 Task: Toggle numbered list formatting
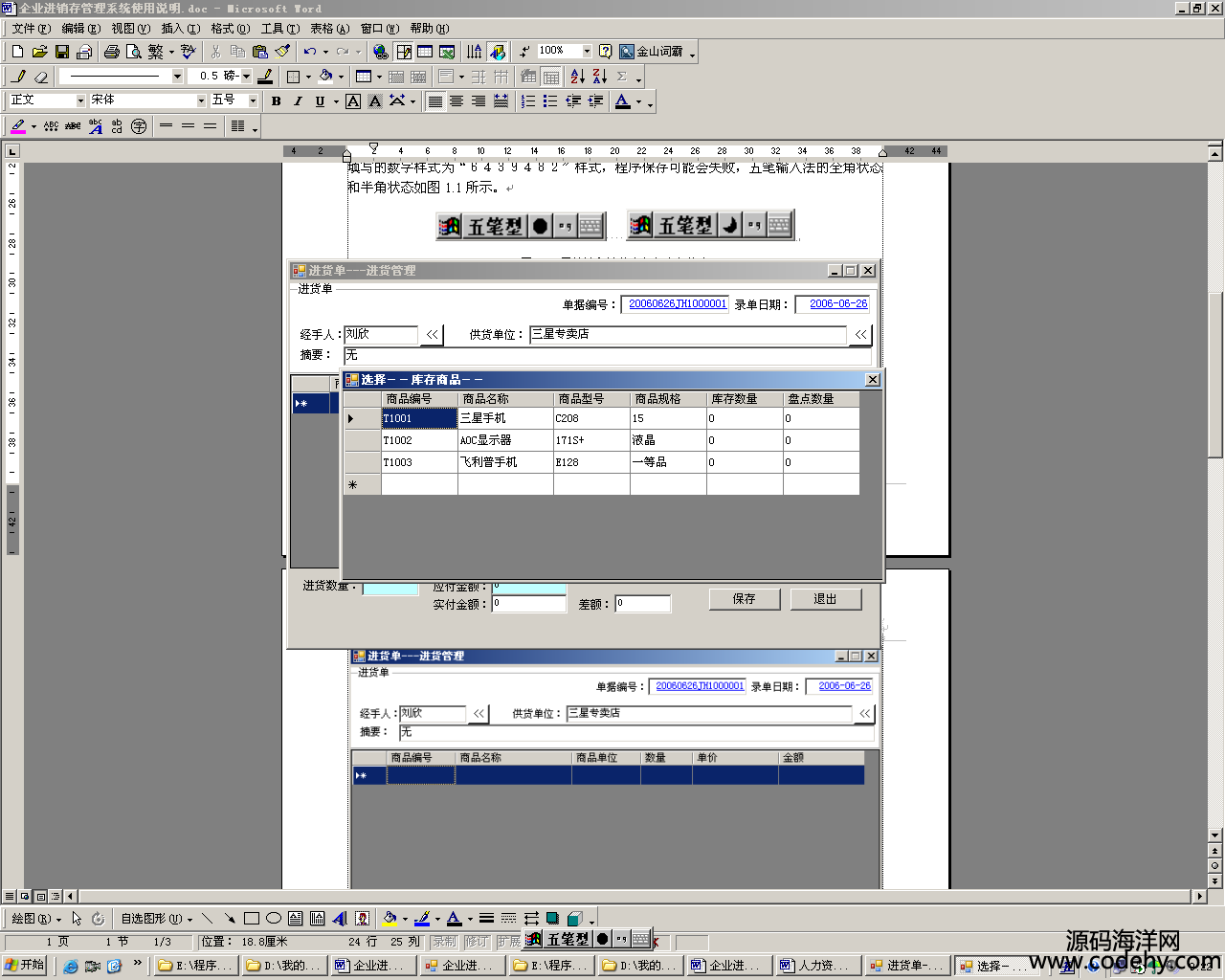(x=528, y=101)
